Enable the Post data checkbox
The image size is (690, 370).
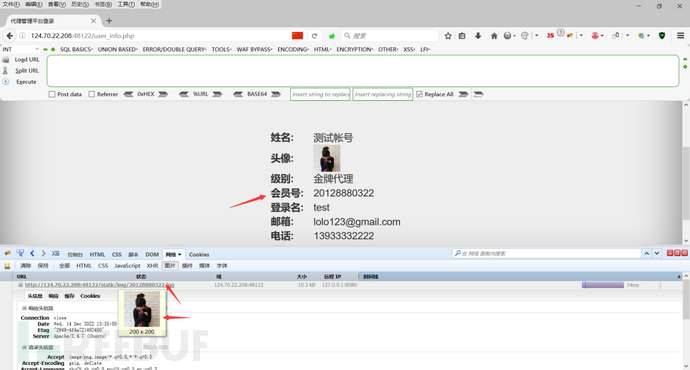tap(52, 94)
